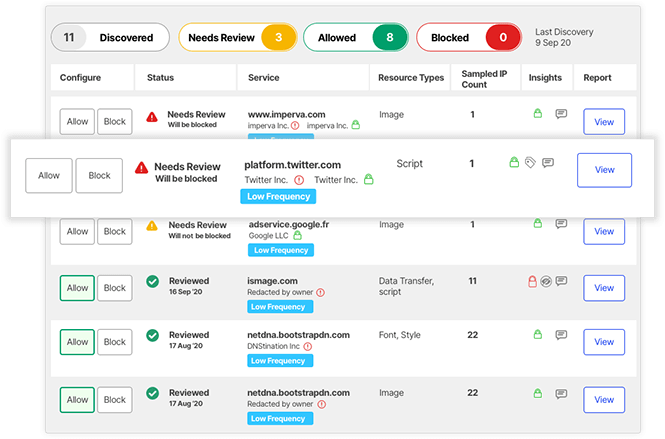665x439 pixels.
Task: Open lock insight icon for adservice.google.fr
Action: tap(538, 223)
